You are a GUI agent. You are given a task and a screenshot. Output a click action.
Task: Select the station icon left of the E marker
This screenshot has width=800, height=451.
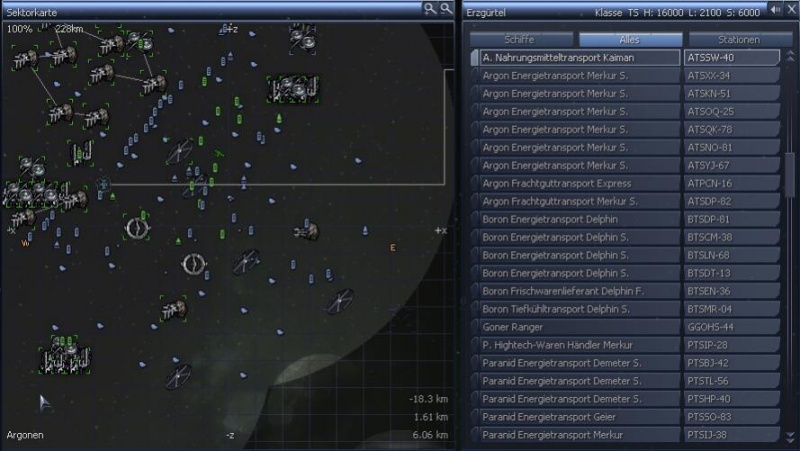pos(307,232)
